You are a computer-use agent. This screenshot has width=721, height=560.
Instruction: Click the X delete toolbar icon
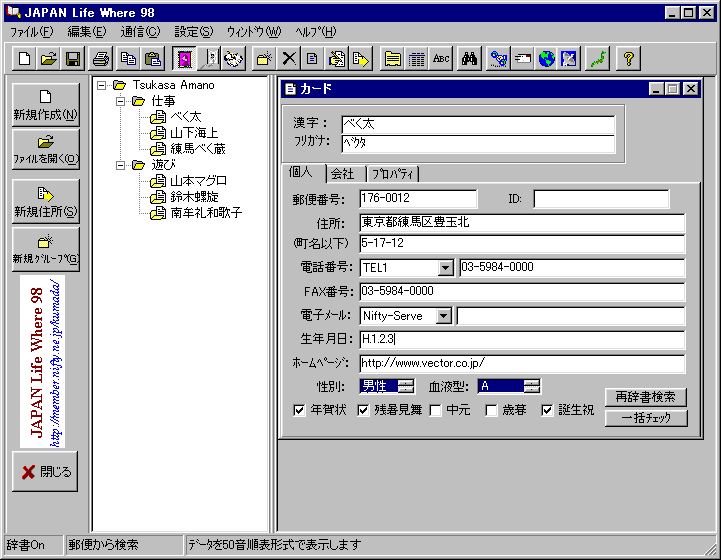[289, 59]
